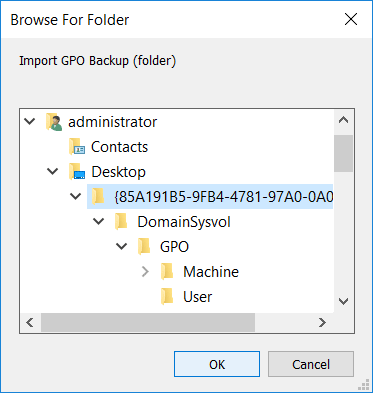Click the DomainSysvol folder icon

(x=121, y=222)
